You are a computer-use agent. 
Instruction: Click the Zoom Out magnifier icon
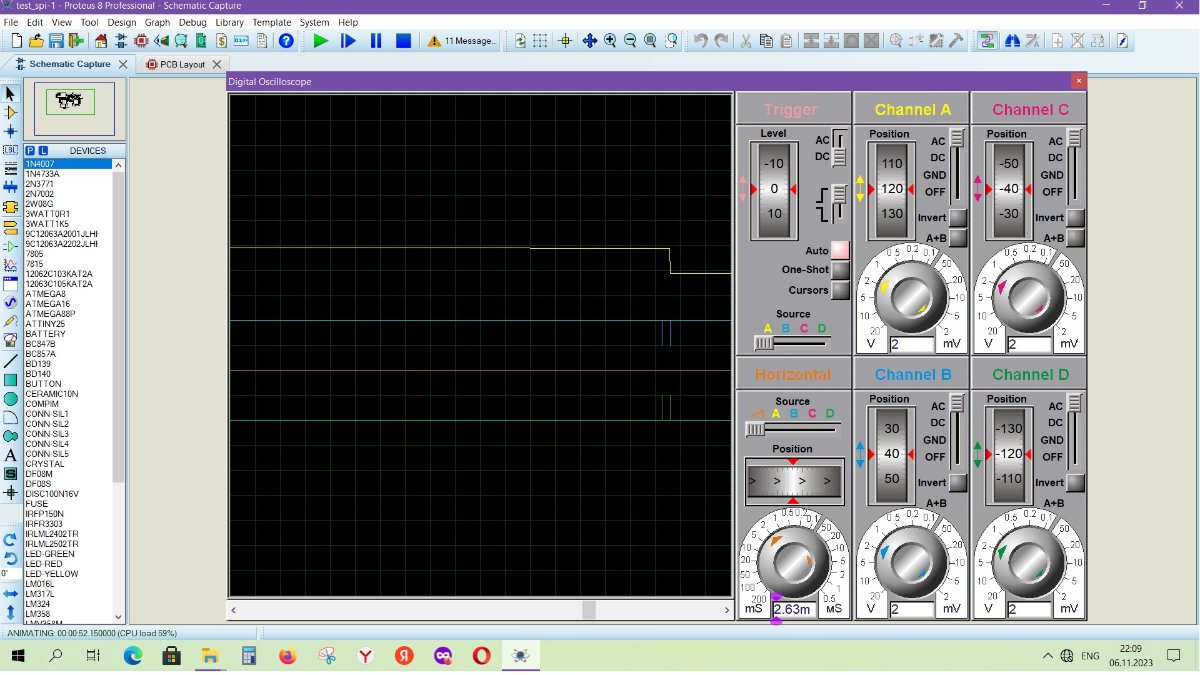630,41
